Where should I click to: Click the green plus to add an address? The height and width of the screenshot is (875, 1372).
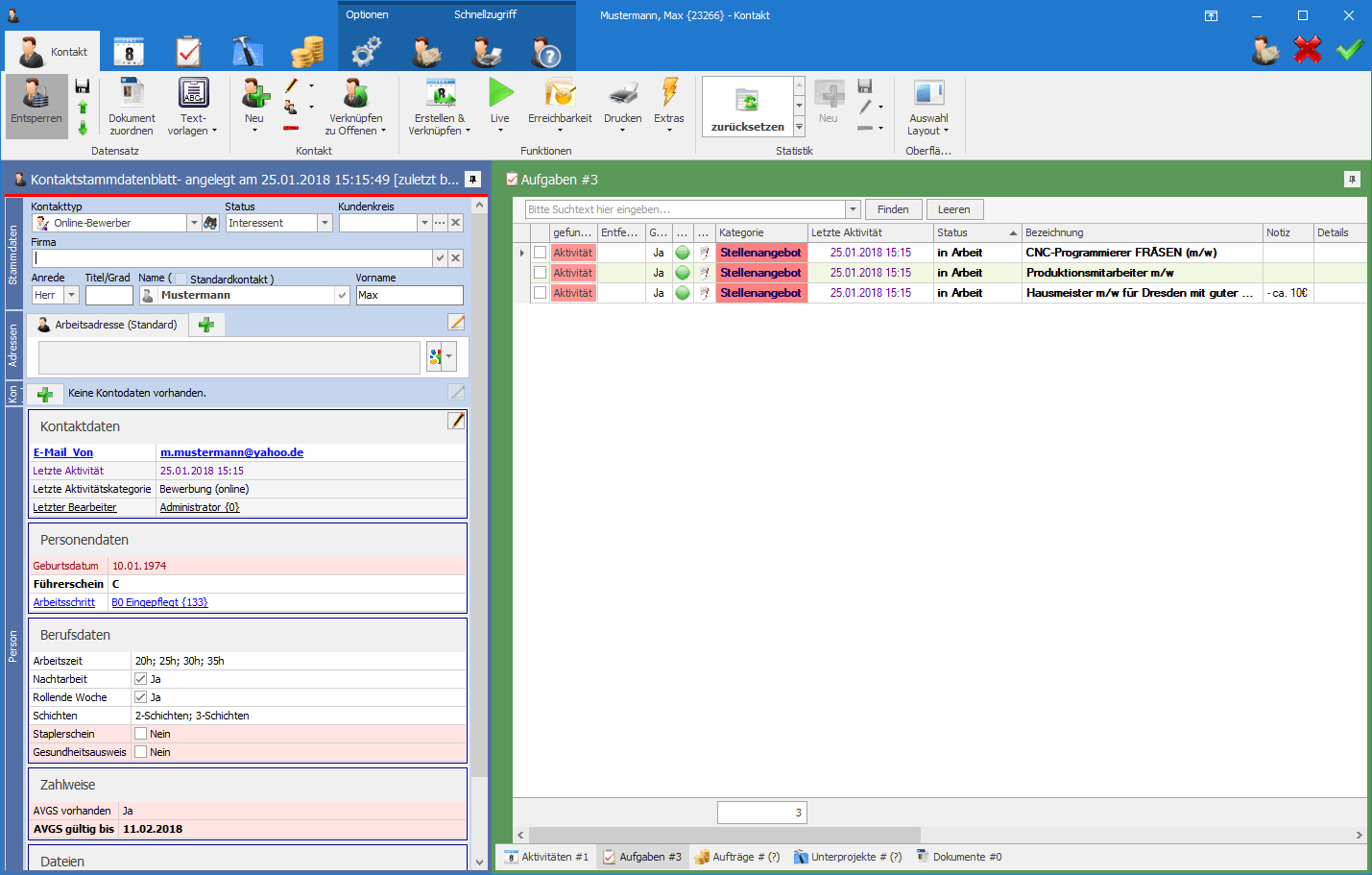206,325
